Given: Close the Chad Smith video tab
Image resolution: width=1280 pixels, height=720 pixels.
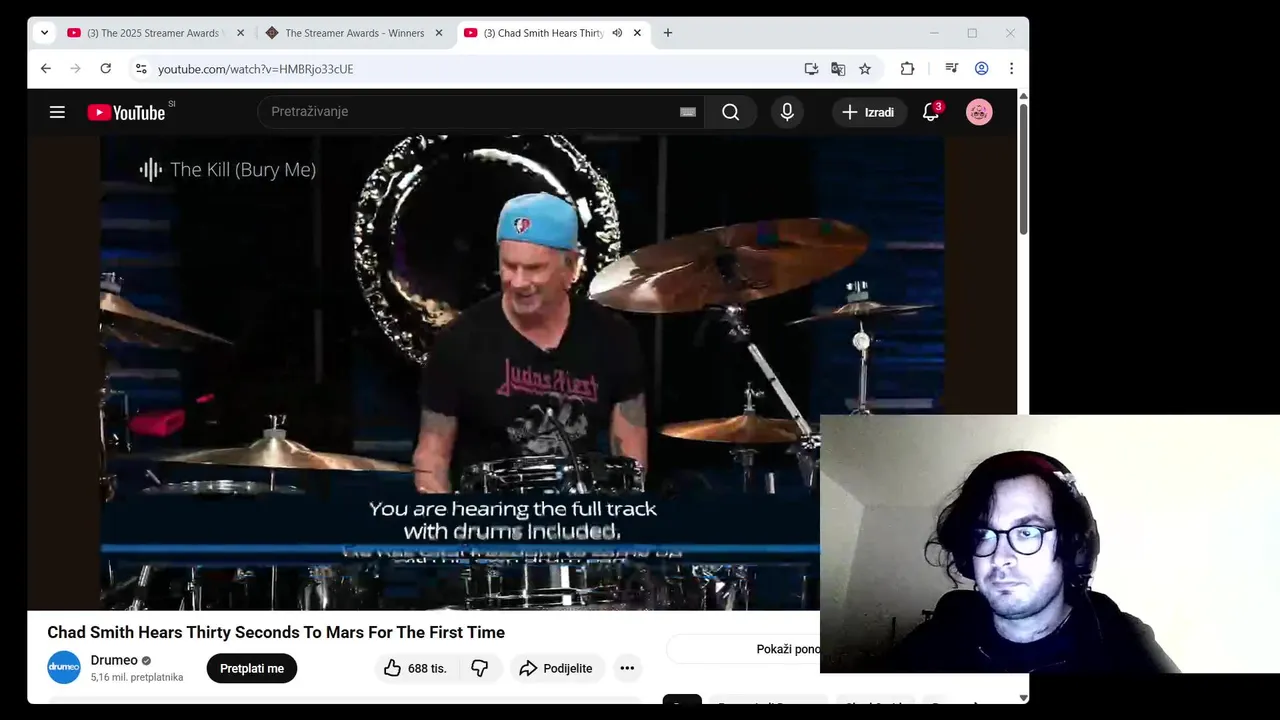Looking at the screenshot, I should click(637, 33).
